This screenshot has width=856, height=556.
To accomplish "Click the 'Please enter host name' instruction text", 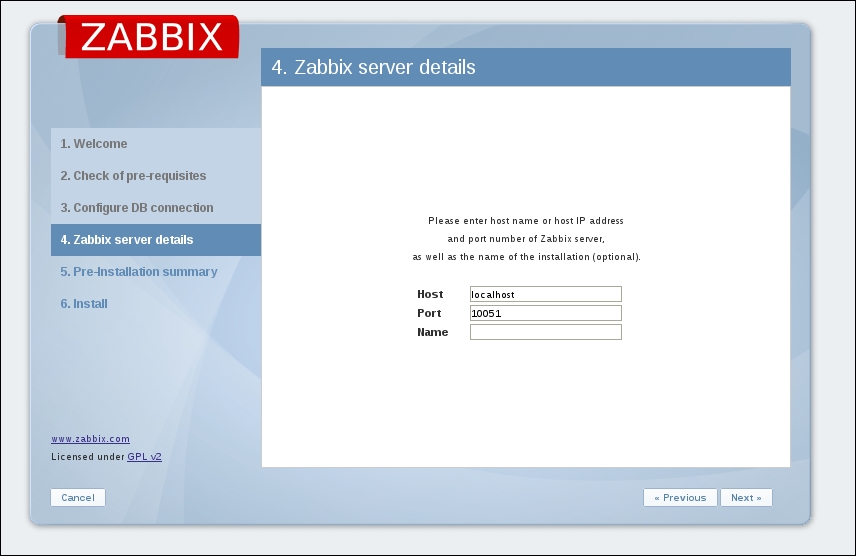I will (x=526, y=220).
